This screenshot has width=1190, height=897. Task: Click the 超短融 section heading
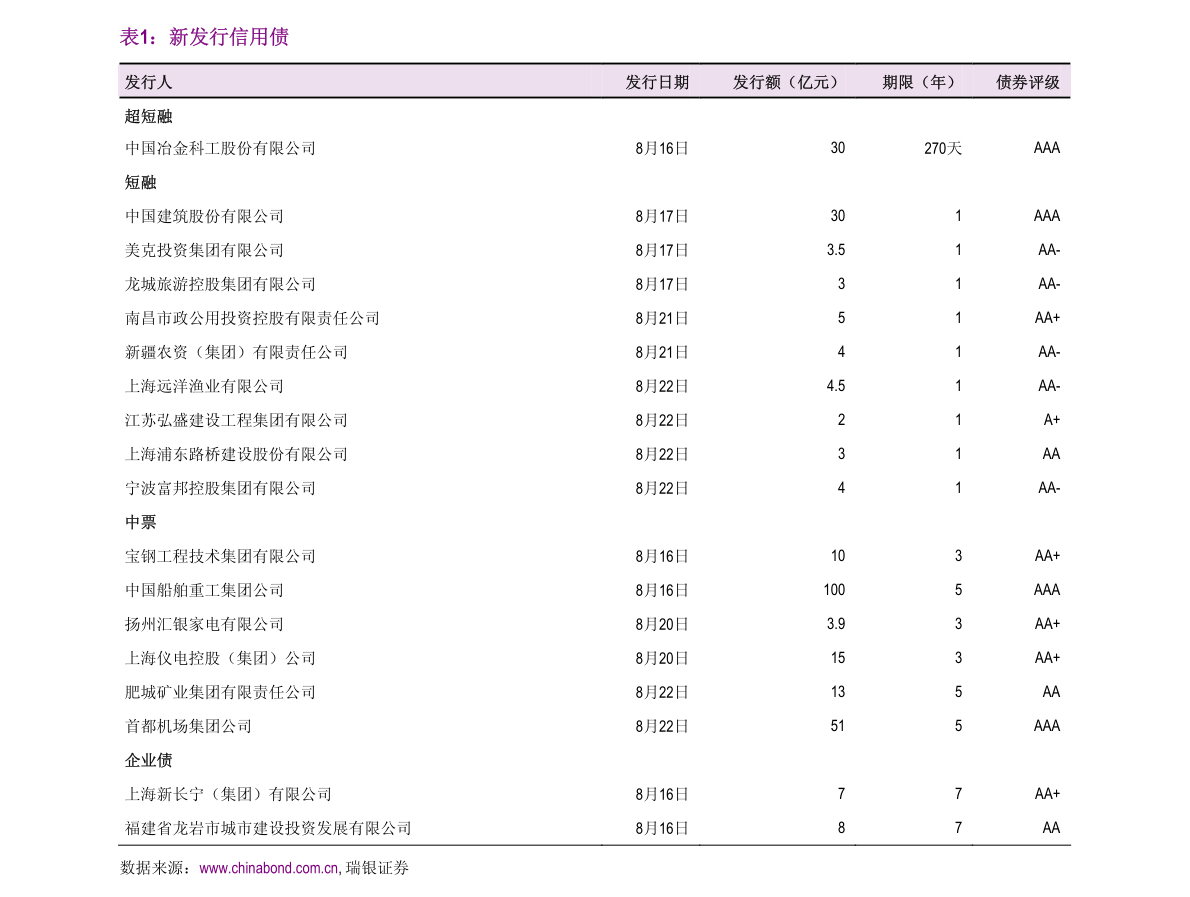[149, 116]
